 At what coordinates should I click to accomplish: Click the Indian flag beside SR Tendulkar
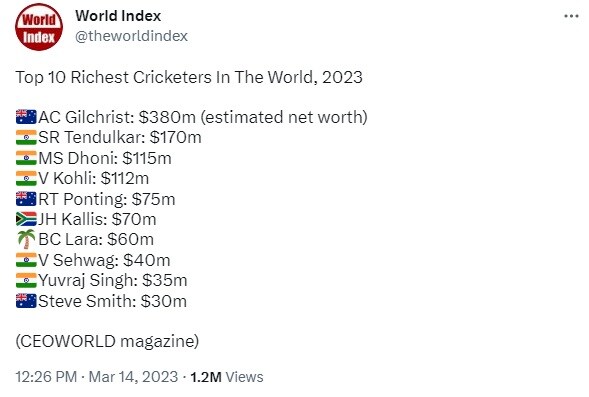pos(26,137)
